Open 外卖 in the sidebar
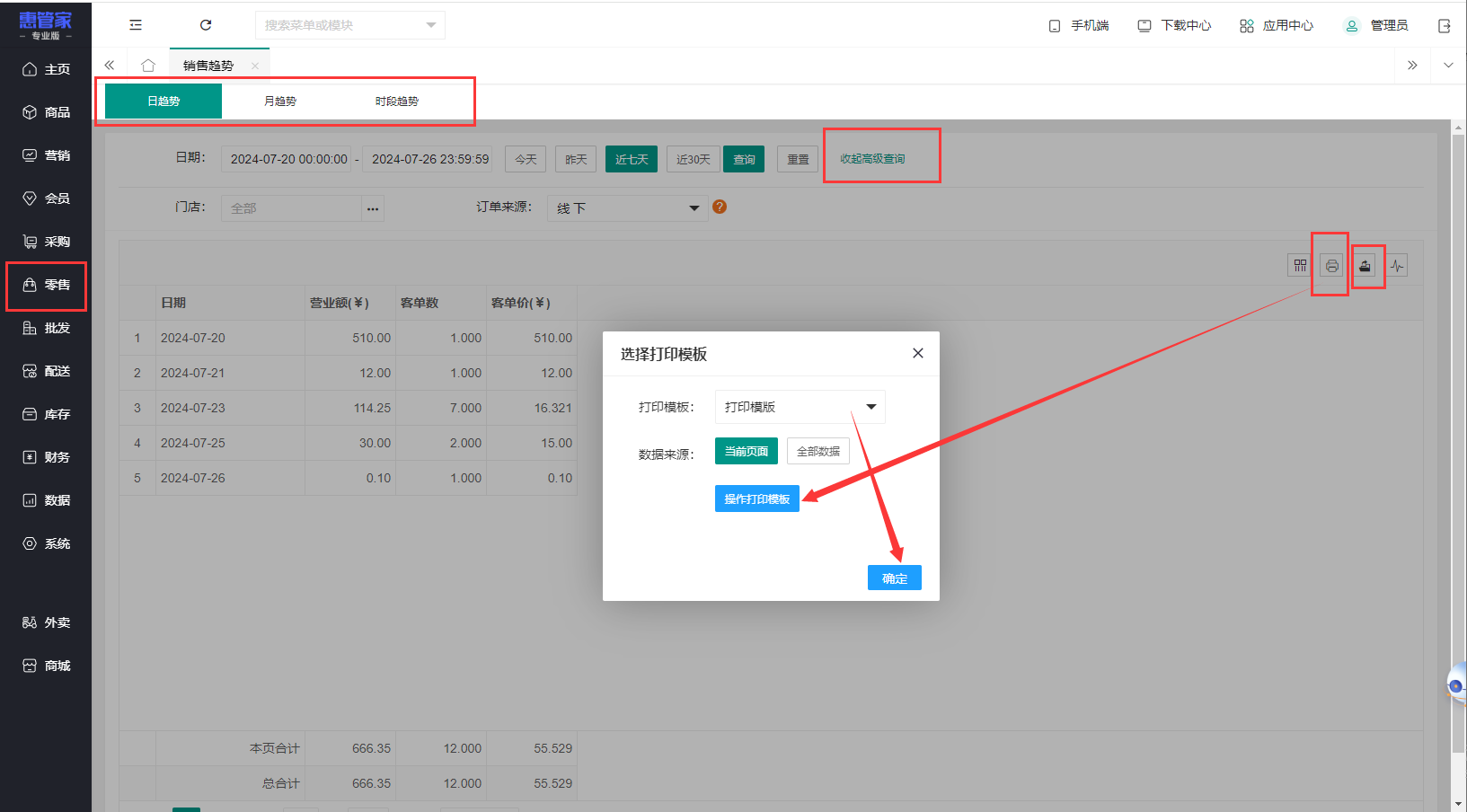1467x812 pixels. 46,622
